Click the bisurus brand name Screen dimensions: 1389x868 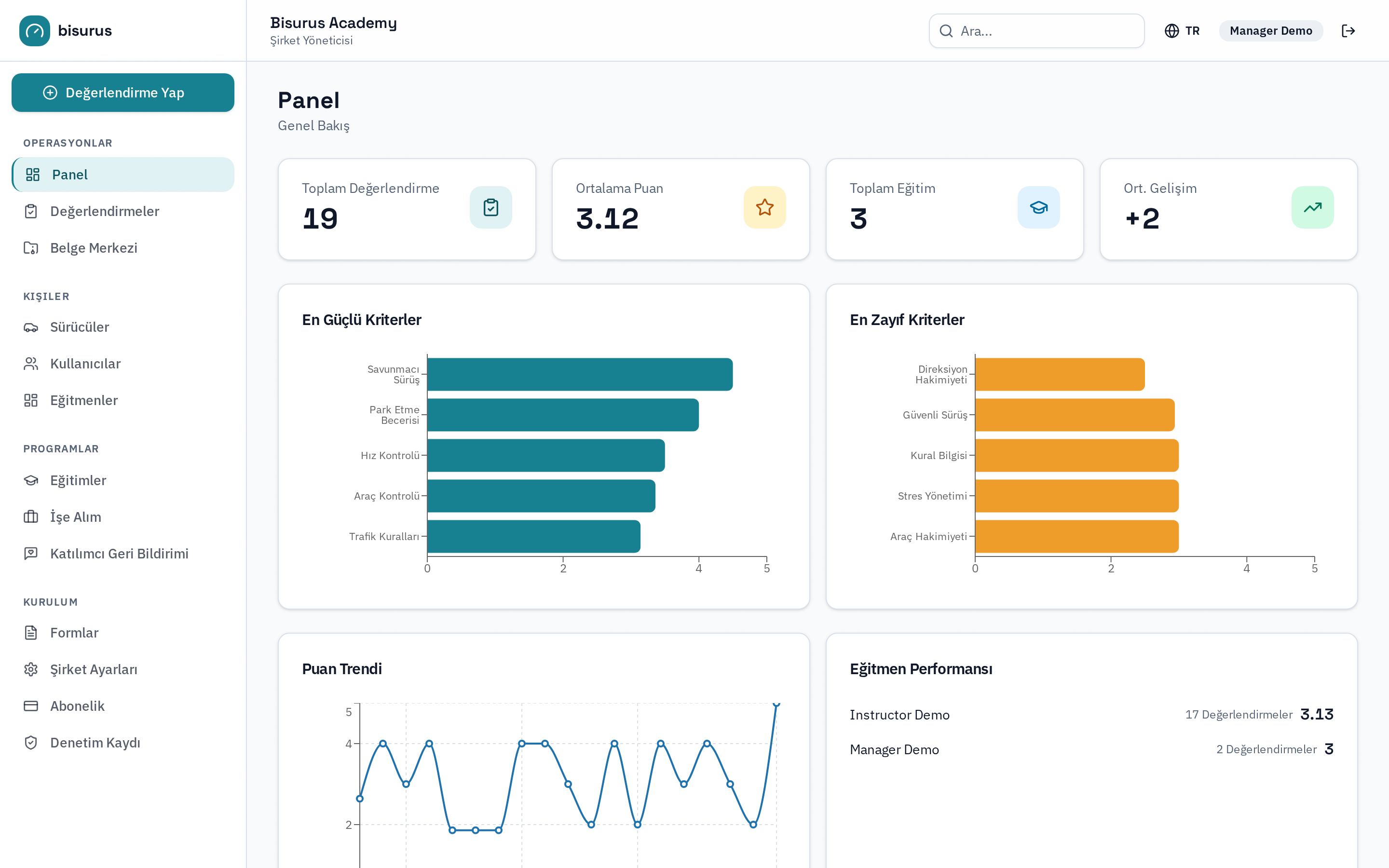click(x=85, y=31)
